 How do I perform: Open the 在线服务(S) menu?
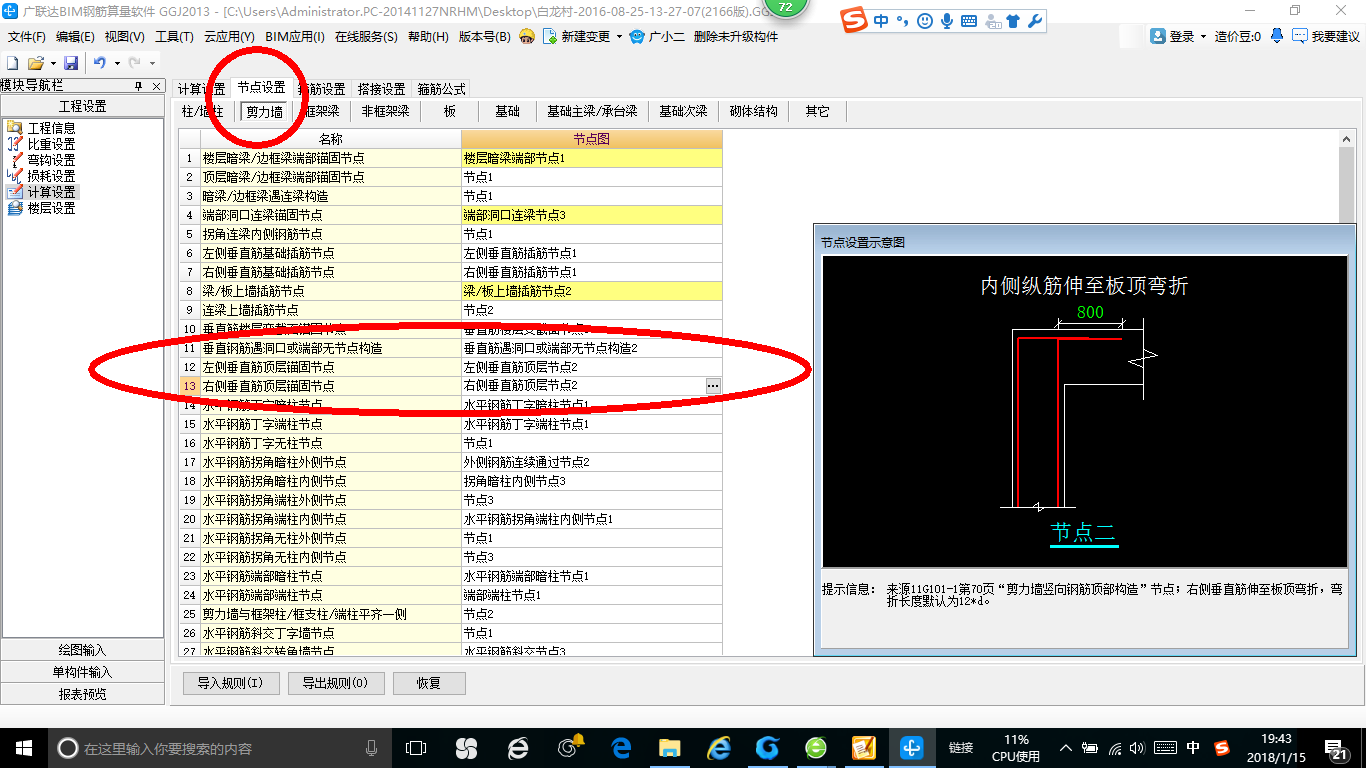(x=368, y=36)
